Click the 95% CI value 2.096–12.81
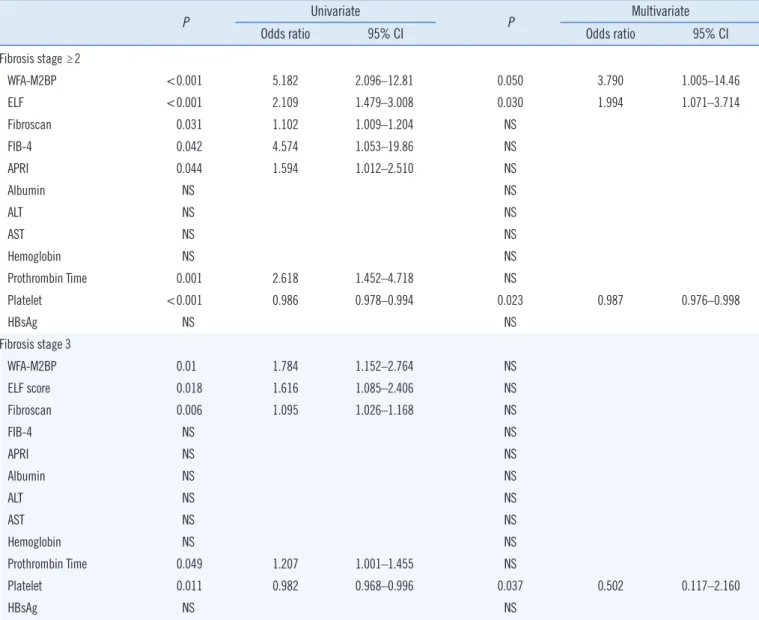The image size is (759, 620). (384, 80)
